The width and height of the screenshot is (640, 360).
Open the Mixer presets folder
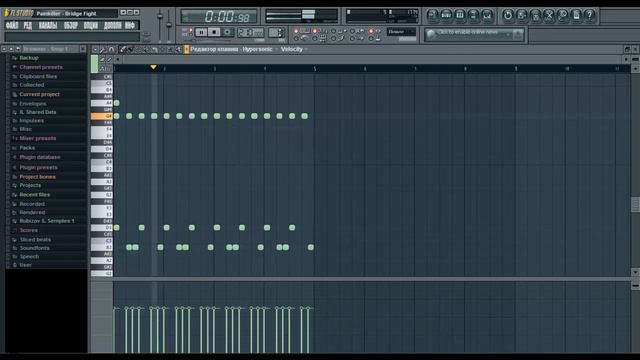pos(38,138)
